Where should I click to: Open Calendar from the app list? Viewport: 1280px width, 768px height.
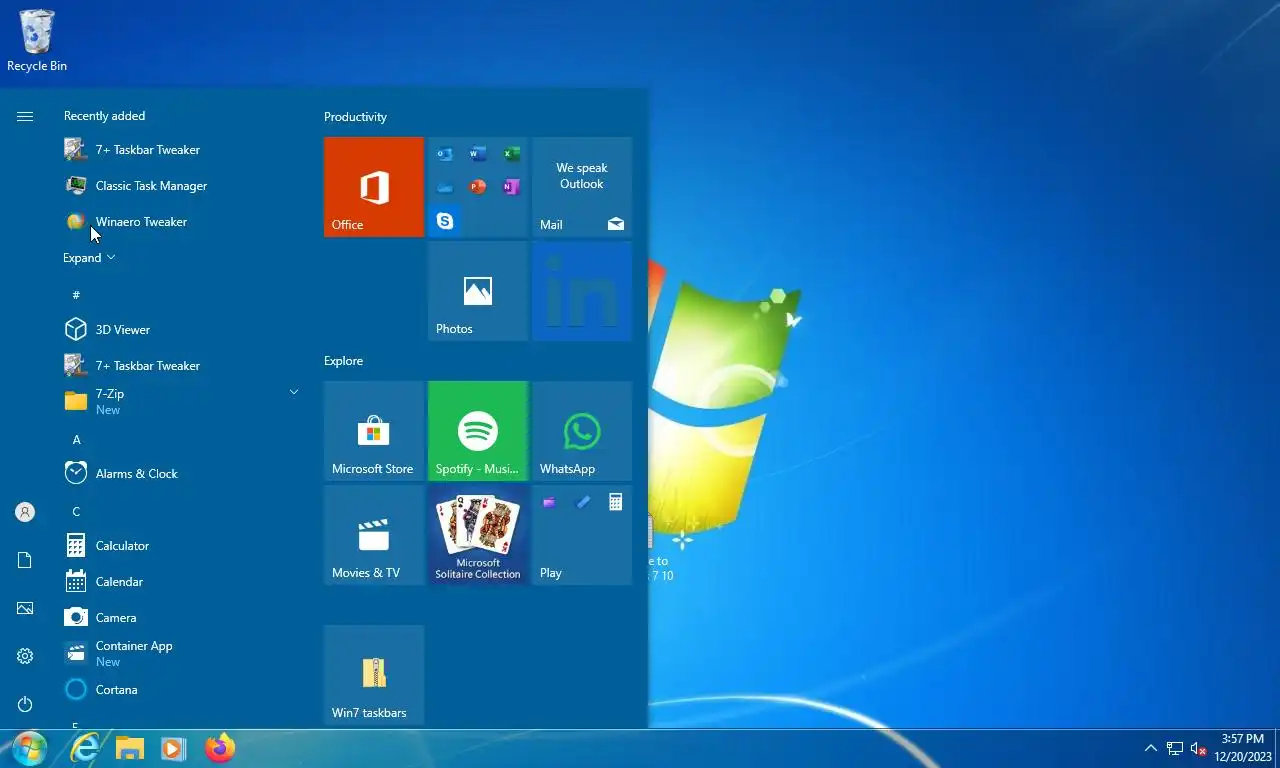click(x=182, y=582)
